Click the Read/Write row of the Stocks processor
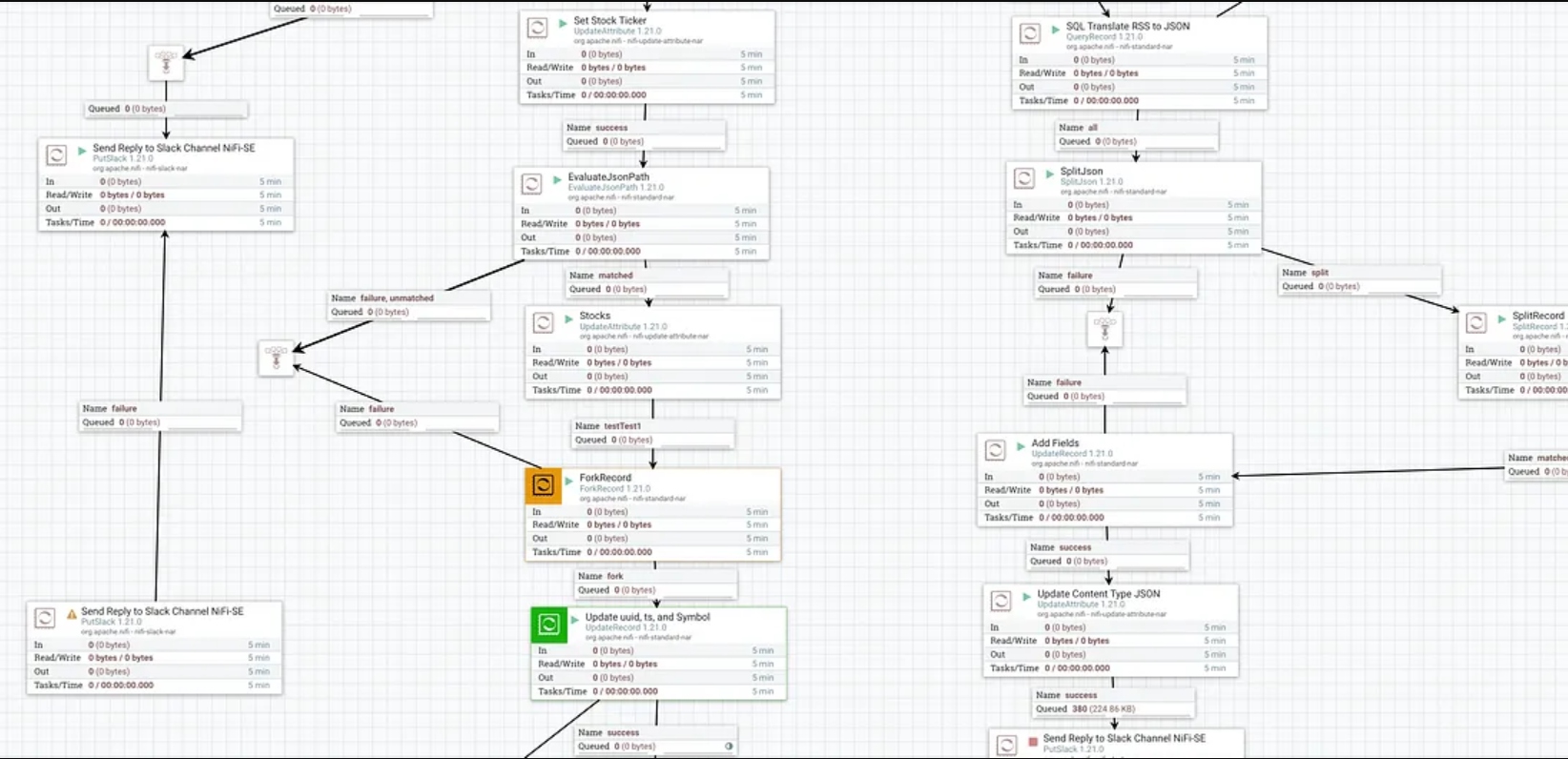Image resolution: width=1568 pixels, height=759 pixels. [x=653, y=362]
